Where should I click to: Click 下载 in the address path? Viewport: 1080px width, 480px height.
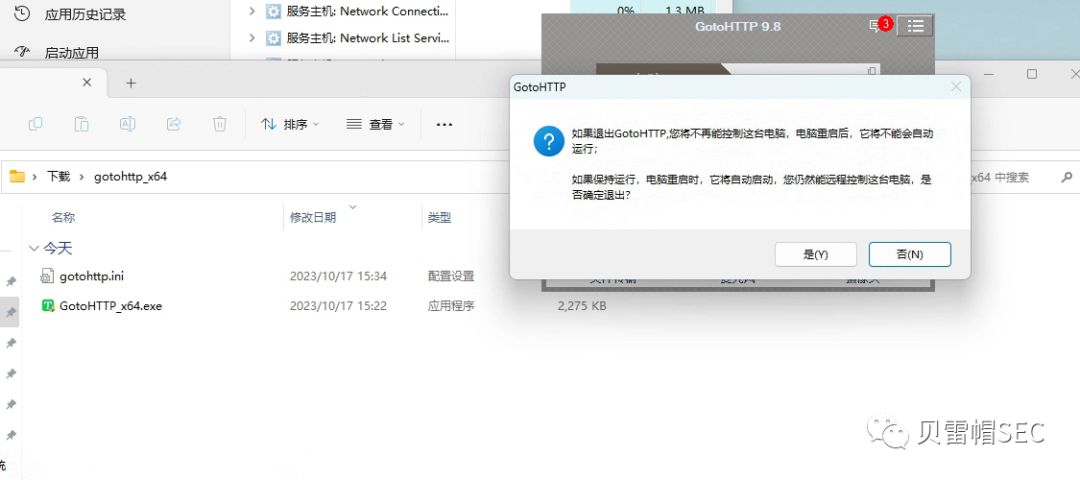pyautogui.click(x=59, y=177)
